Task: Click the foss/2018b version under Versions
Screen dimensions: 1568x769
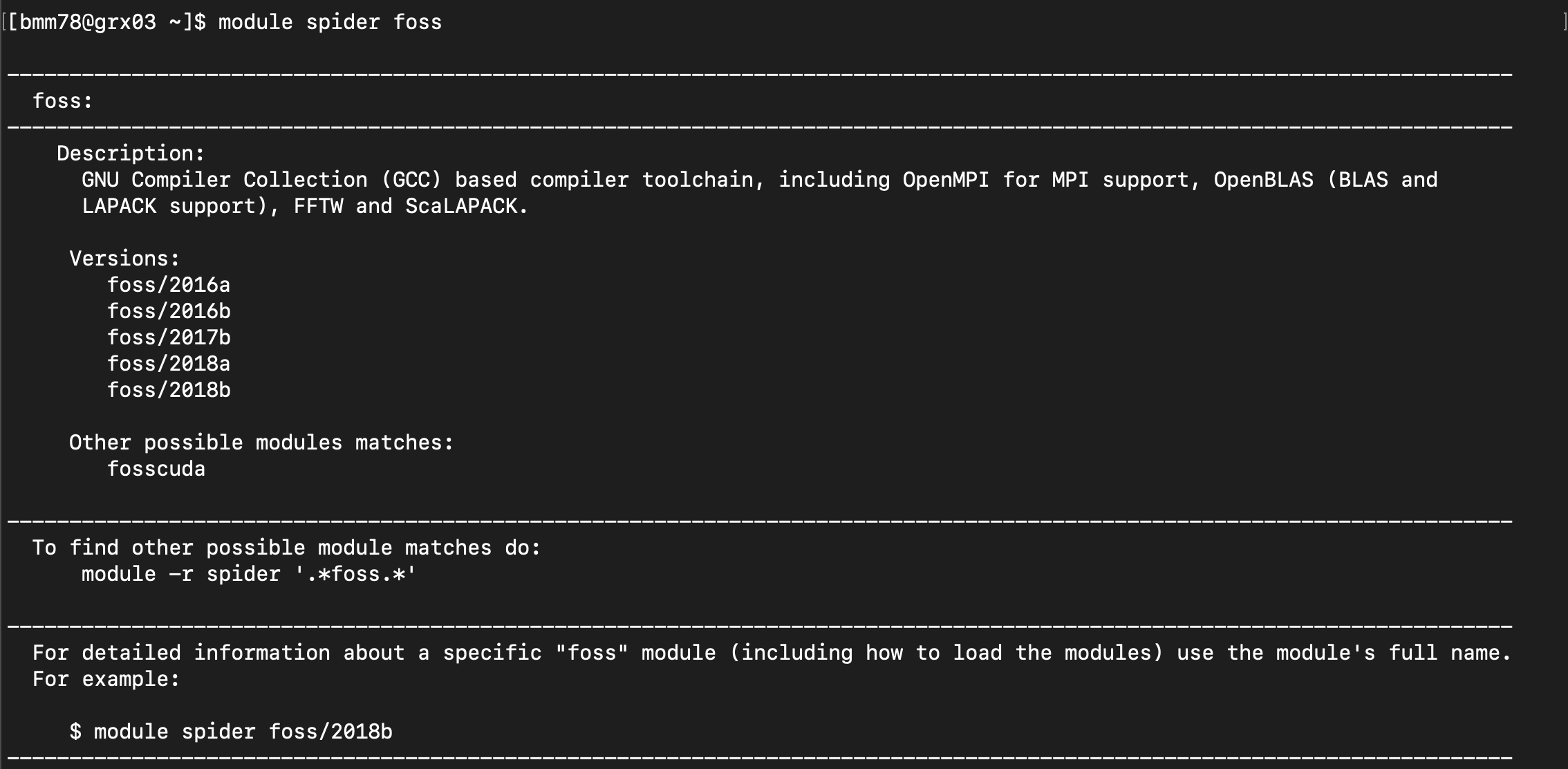Action: click(169, 390)
